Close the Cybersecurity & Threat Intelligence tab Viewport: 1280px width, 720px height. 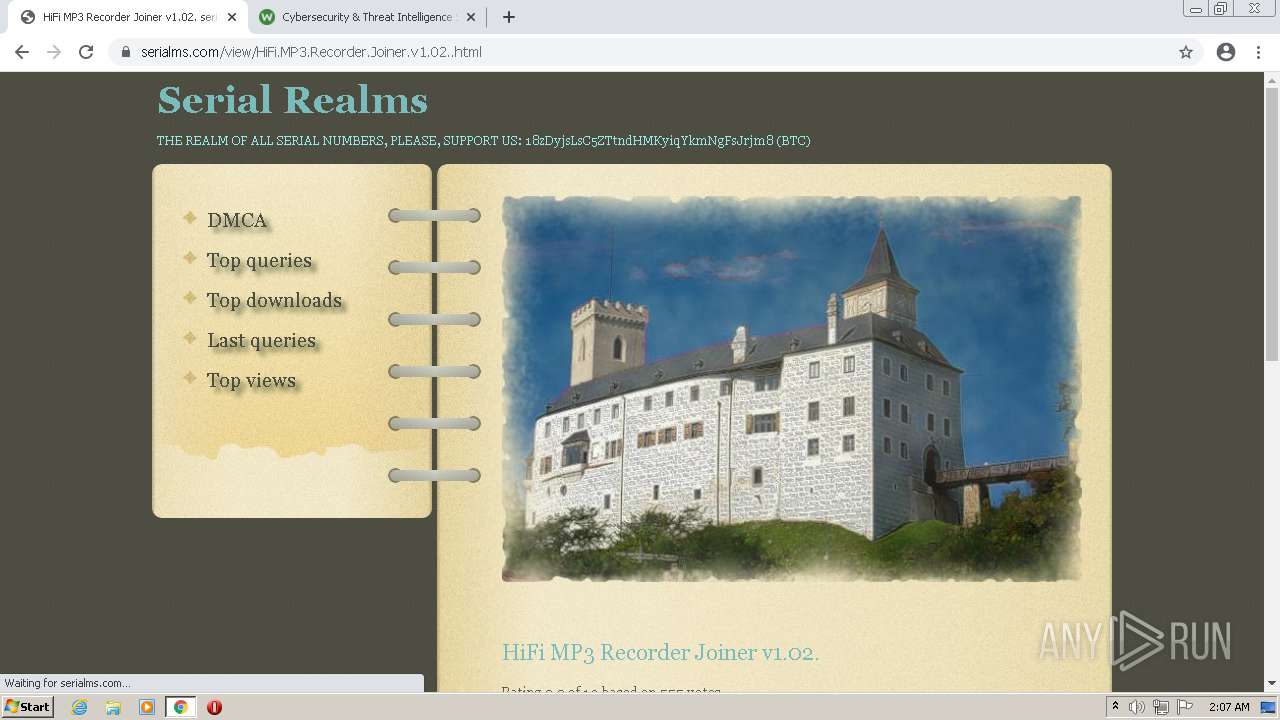click(x=470, y=17)
